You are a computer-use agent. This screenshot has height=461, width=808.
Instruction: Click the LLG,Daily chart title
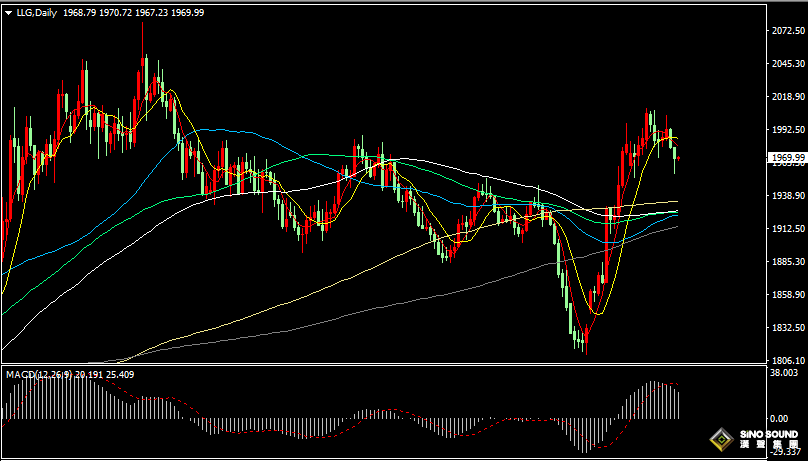[36, 11]
